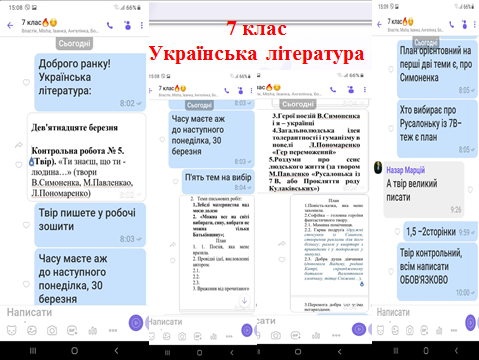Open the shared 'Теми письмових робіт' image
This screenshot has height=360, width=479.
pyautogui.click(x=217, y=253)
